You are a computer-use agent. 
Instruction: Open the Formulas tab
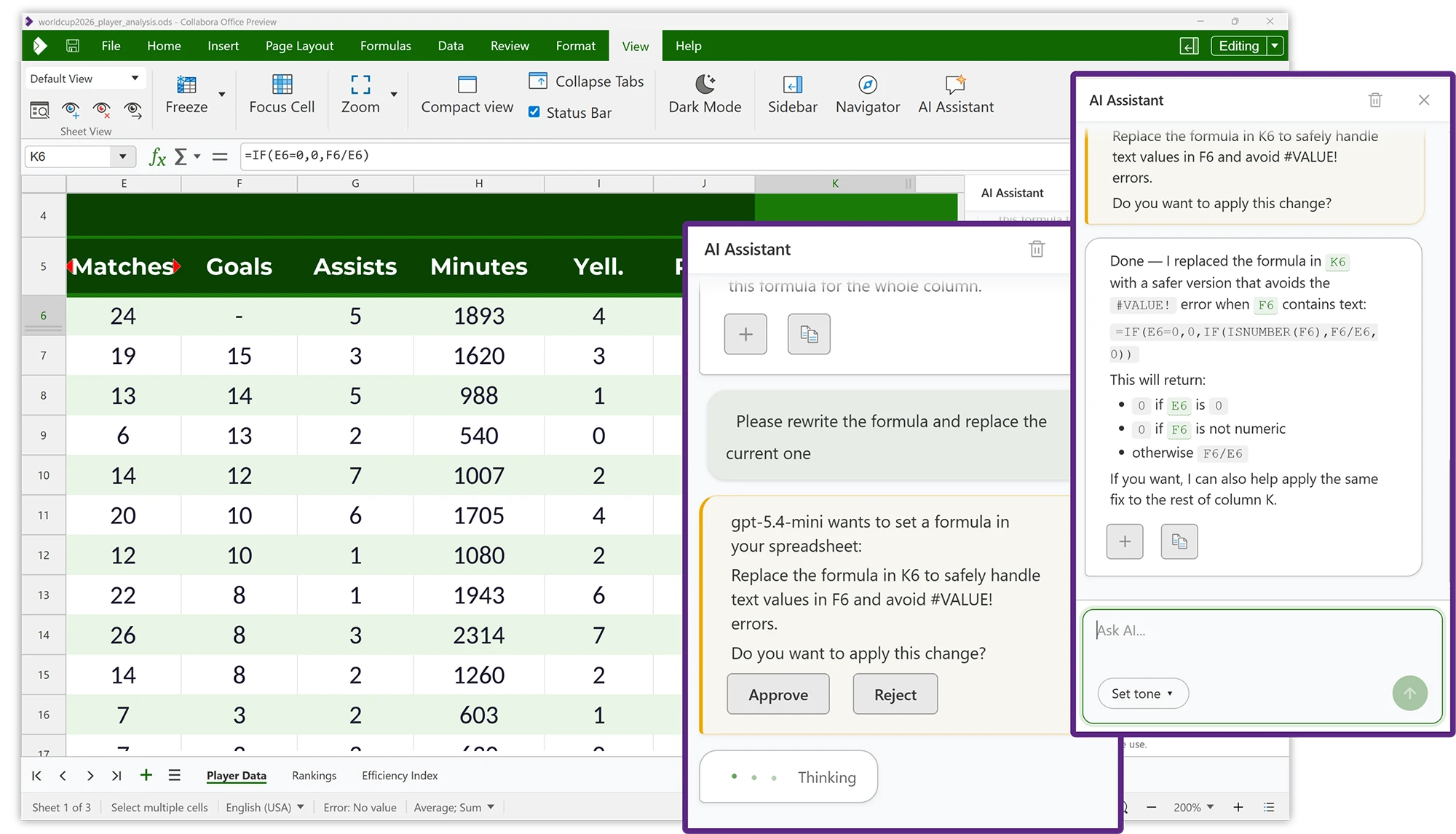(x=385, y=46)
